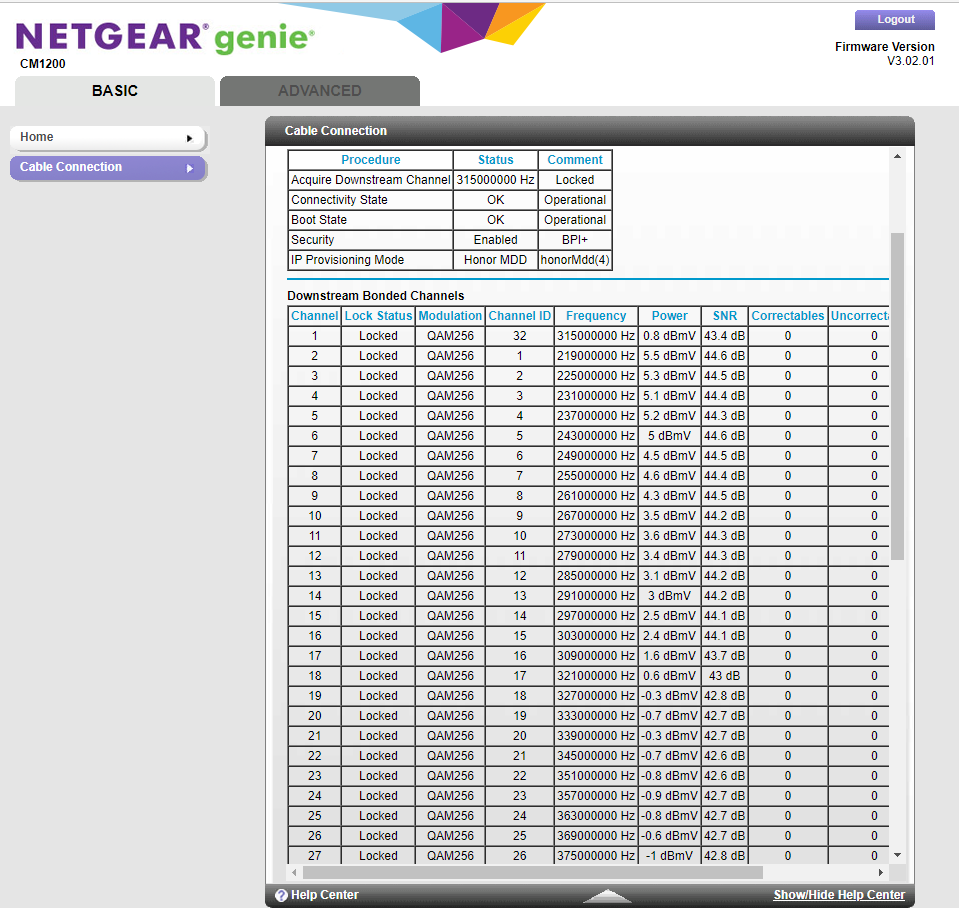Viewport: 959px width, 908px height.
Task: Click the arrow beside Cable Connection menu
Action: (190, 168)
